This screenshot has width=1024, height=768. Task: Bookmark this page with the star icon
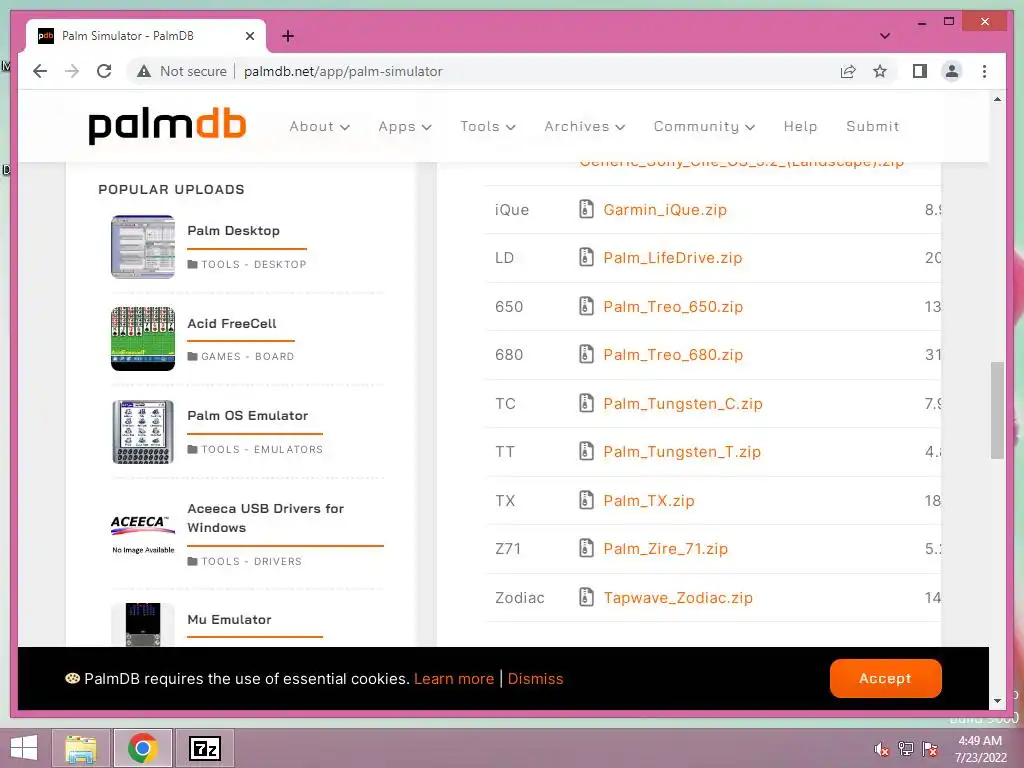tap(880, 71)
